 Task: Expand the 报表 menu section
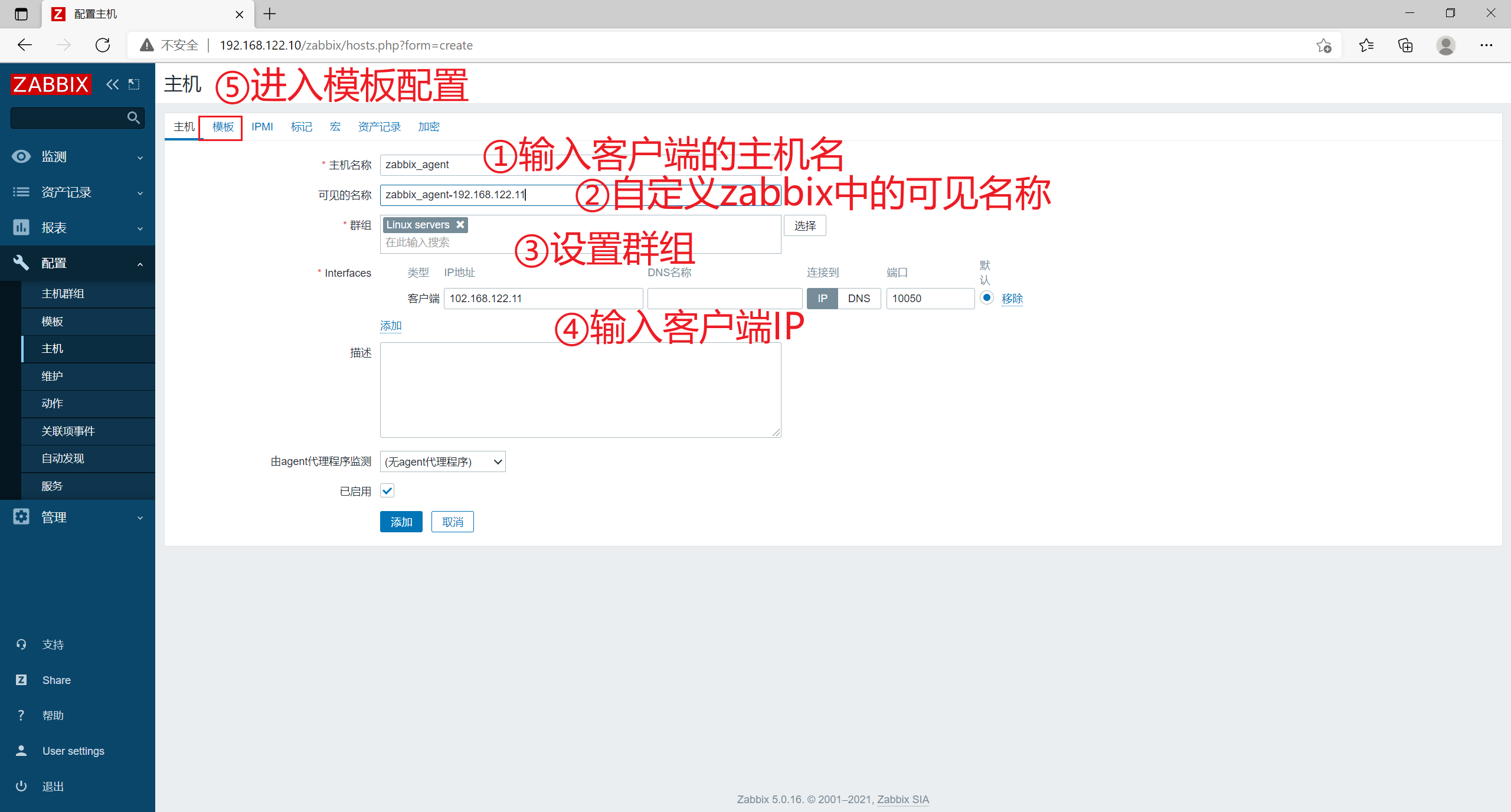pos(77,227)
